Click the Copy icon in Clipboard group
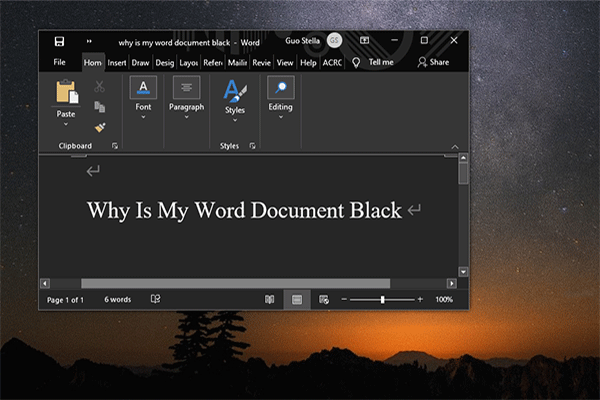Viewport: 600px width, 400px height. (x=99, y=106)
